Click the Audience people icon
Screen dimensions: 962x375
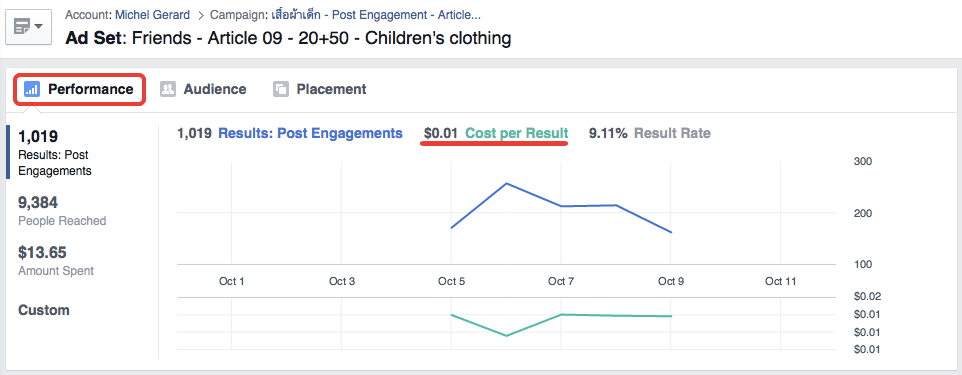[167, 90]
